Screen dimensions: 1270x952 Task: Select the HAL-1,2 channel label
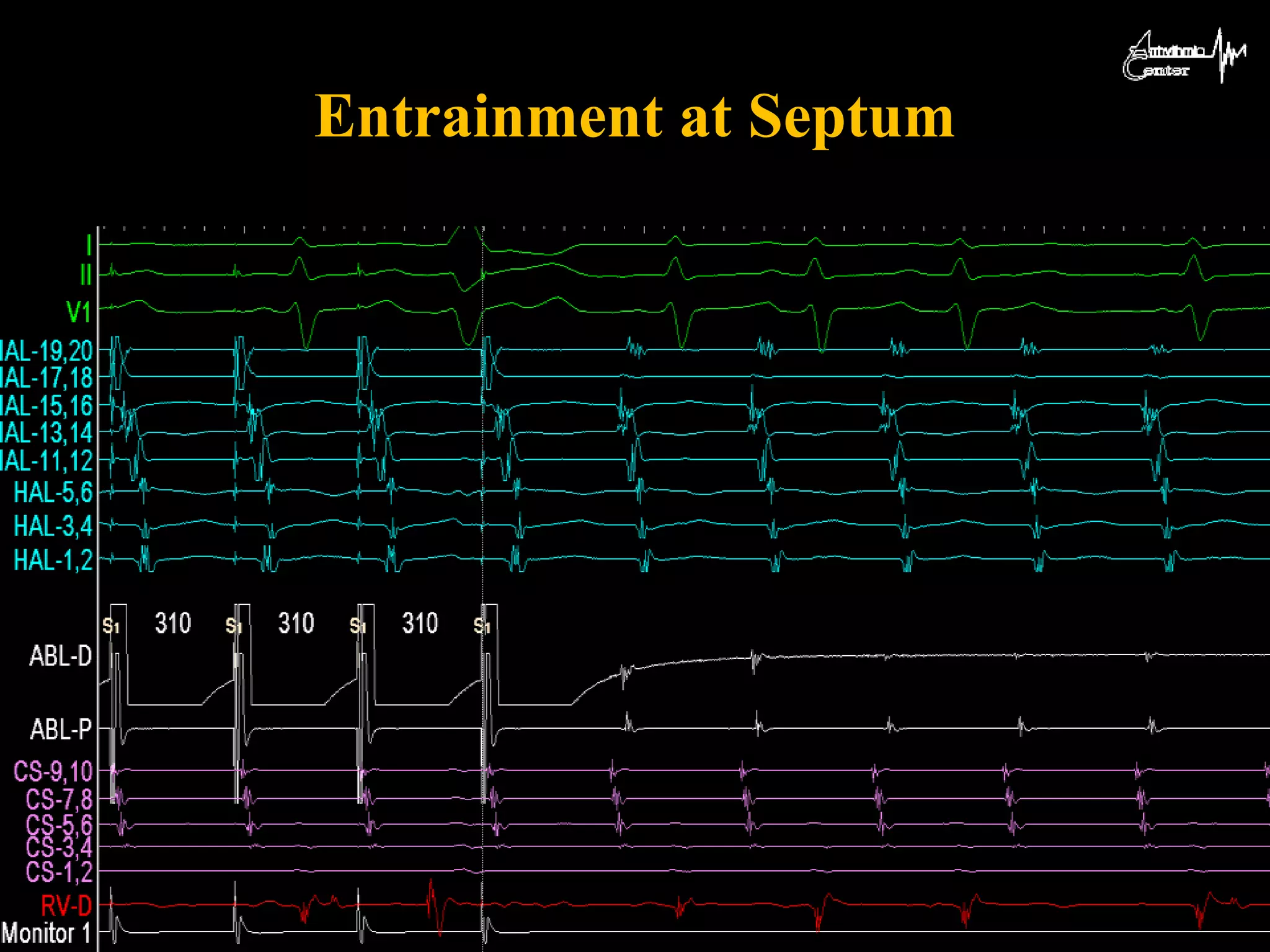[53, 560]
